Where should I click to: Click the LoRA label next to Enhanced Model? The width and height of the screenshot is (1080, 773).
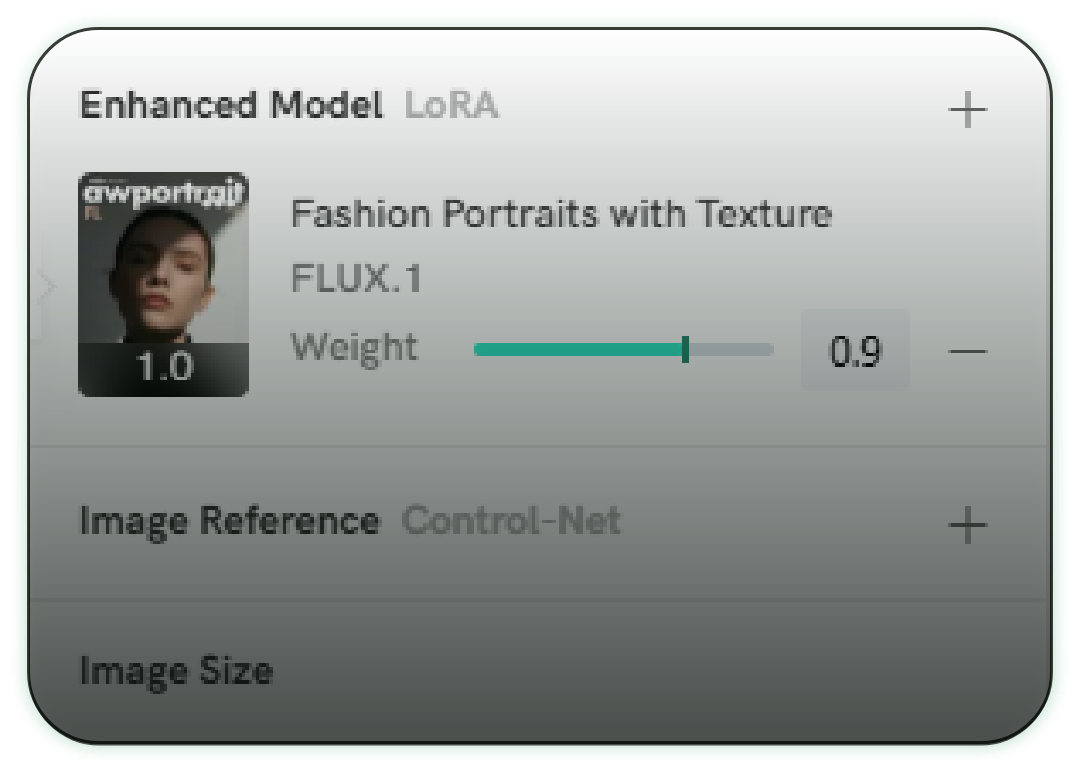(451, 105)
